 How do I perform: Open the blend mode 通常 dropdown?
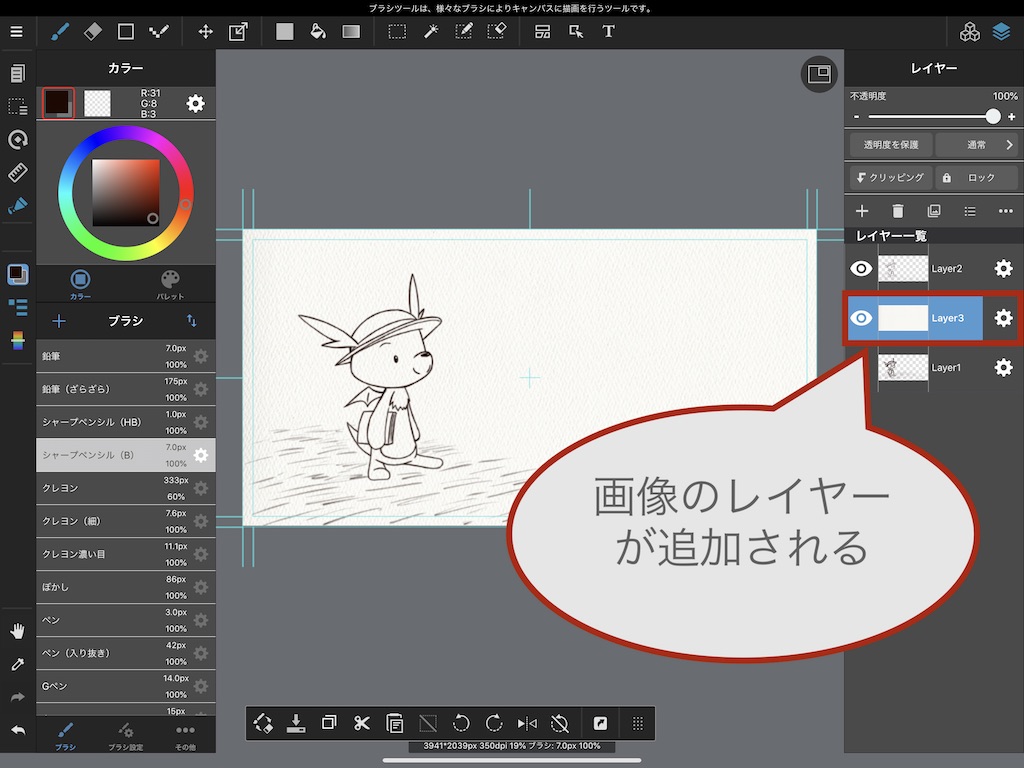point(977,145)
